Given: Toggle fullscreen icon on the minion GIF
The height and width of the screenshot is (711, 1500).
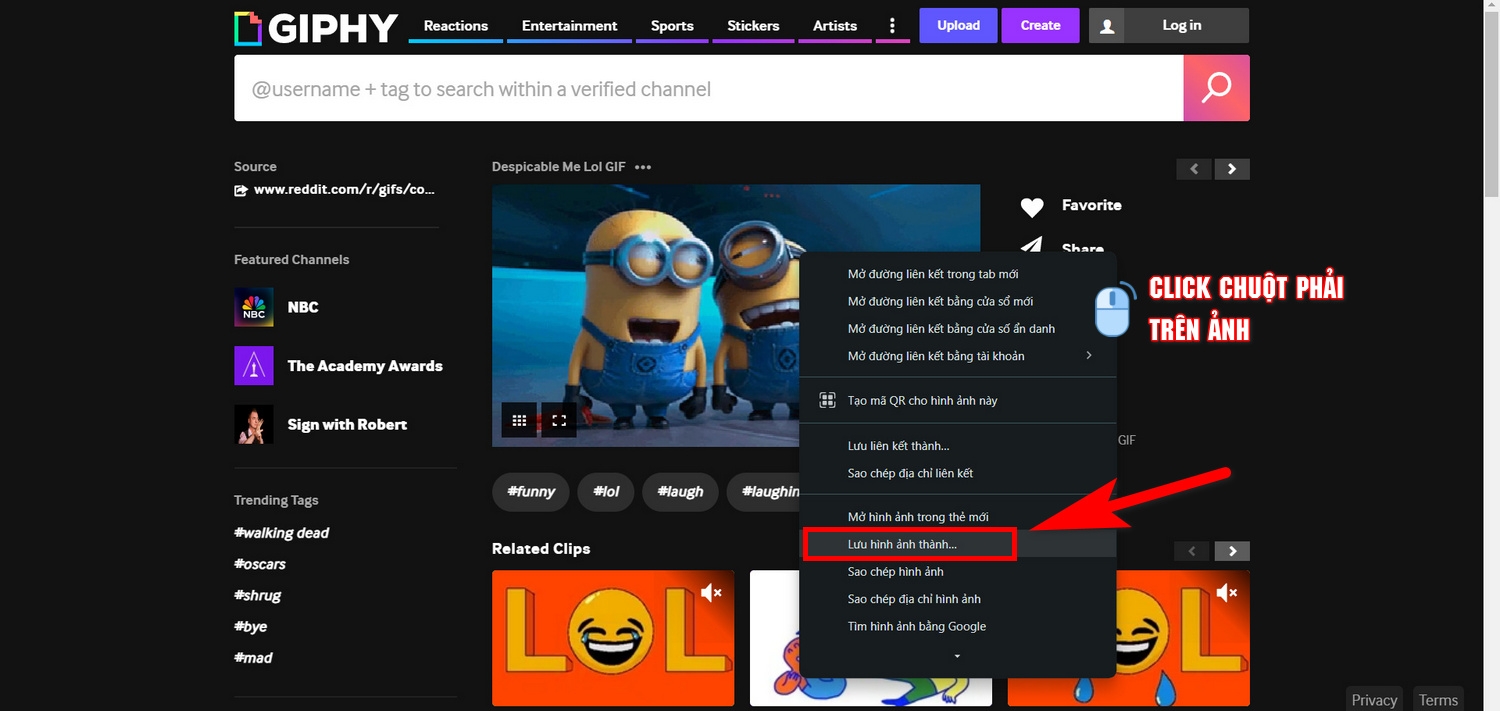Looking at the screenshot, I should (559, 420).
